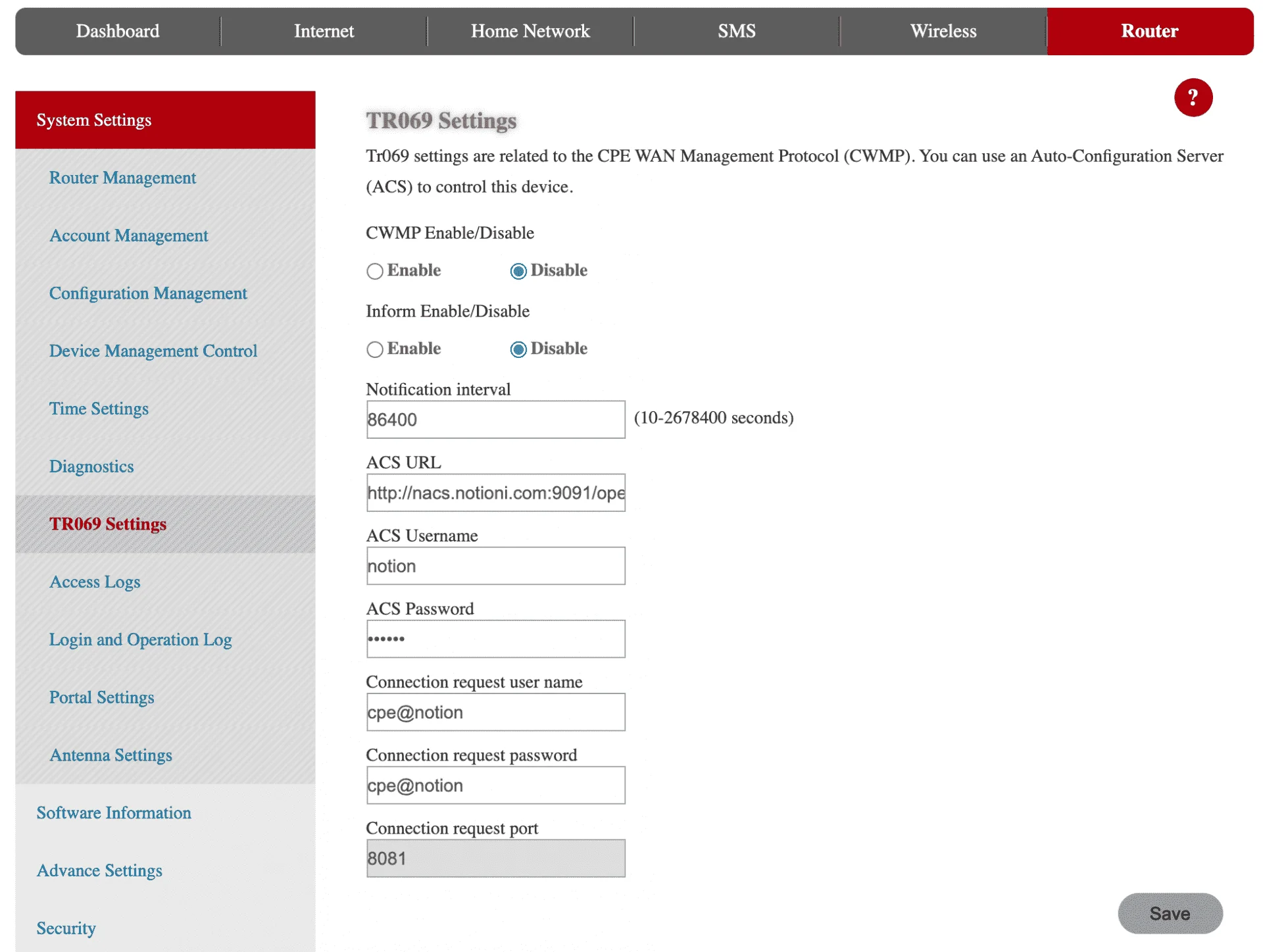Click the Save button
The image size is (1263, 952).
coord(1170,913)
